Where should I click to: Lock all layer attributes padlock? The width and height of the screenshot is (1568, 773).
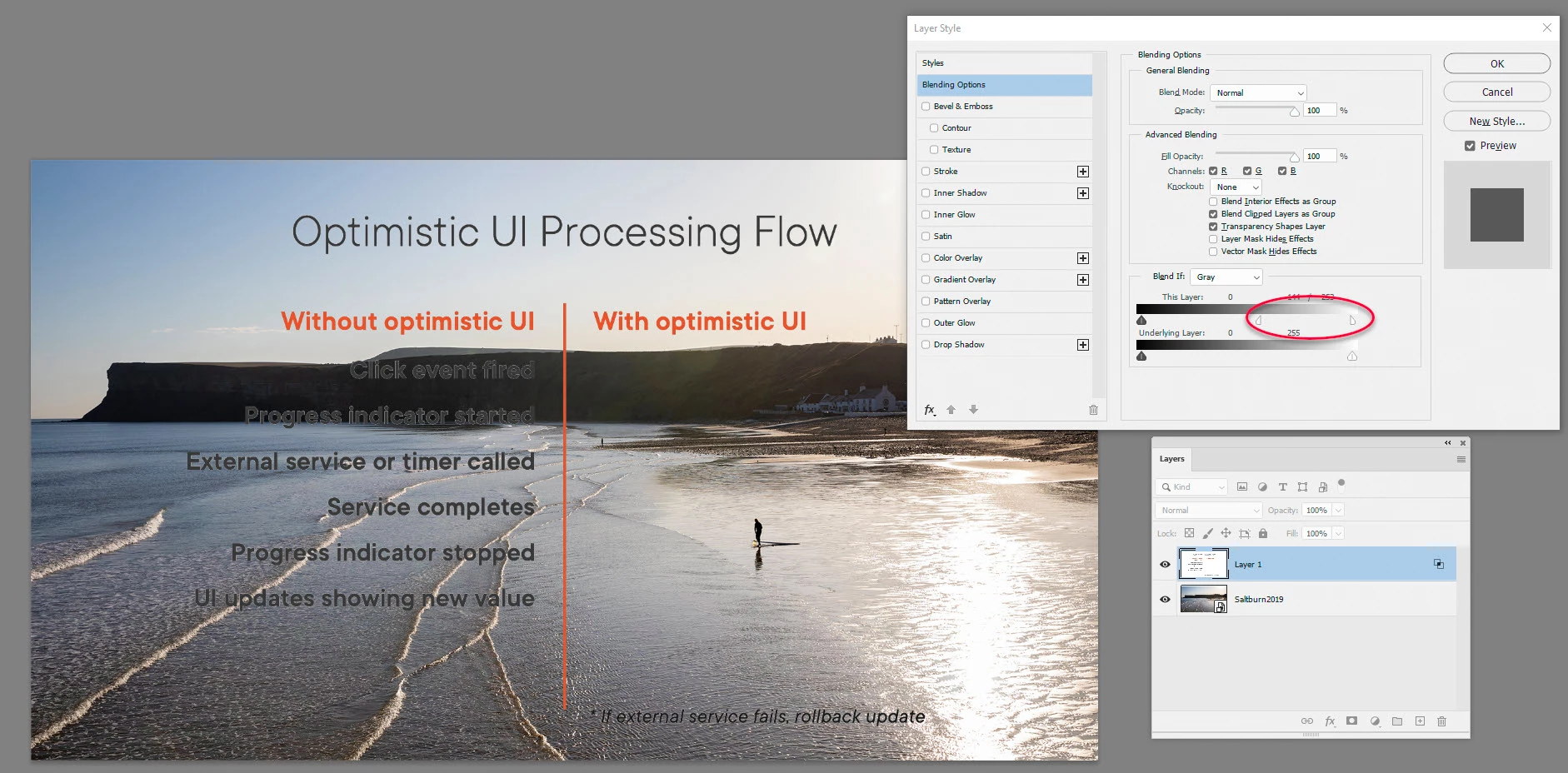(1263, 533)
